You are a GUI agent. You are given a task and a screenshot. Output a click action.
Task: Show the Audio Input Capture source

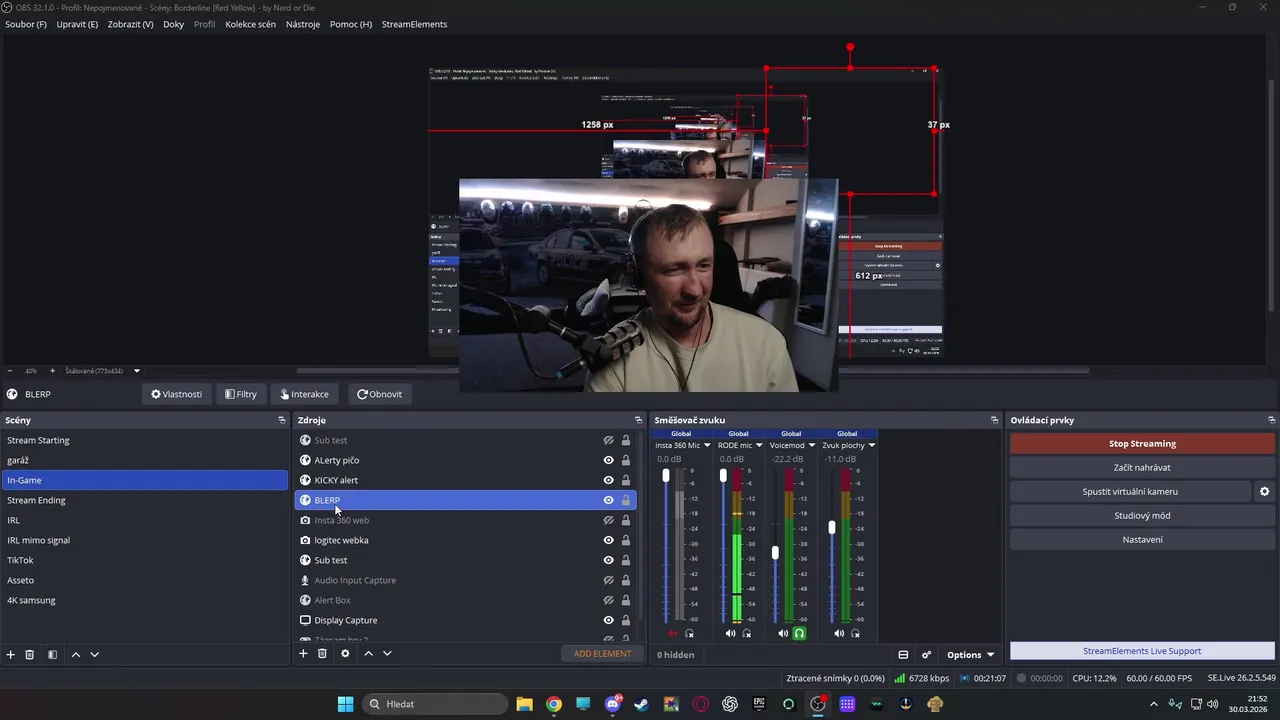coord(608,580)
